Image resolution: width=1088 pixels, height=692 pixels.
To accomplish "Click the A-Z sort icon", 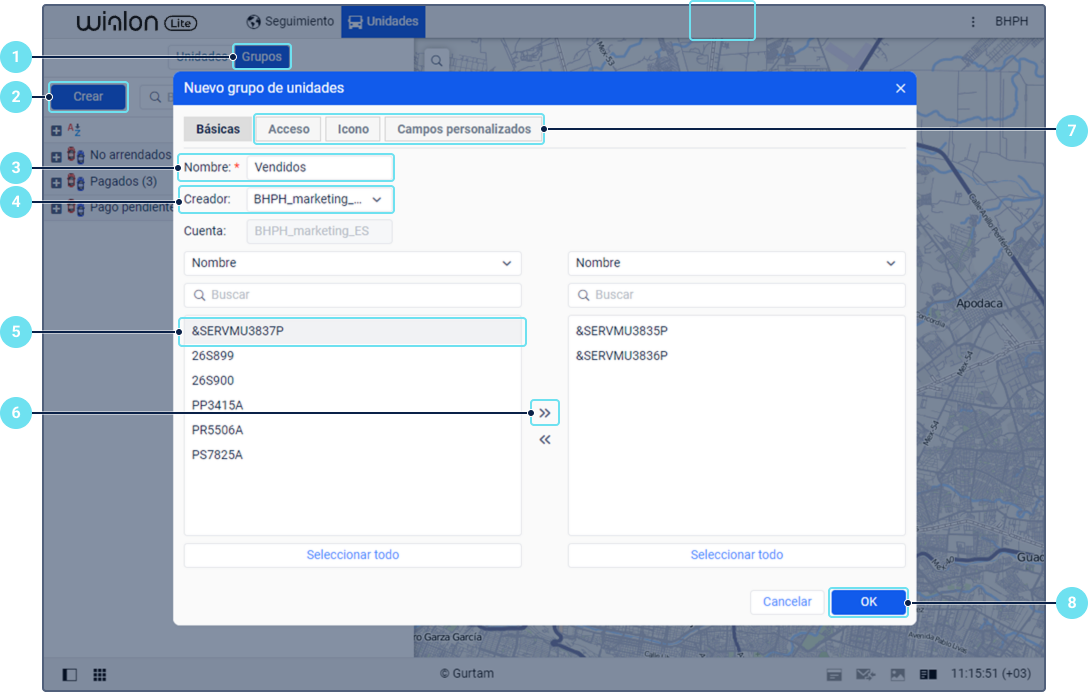I will point(74,130).
